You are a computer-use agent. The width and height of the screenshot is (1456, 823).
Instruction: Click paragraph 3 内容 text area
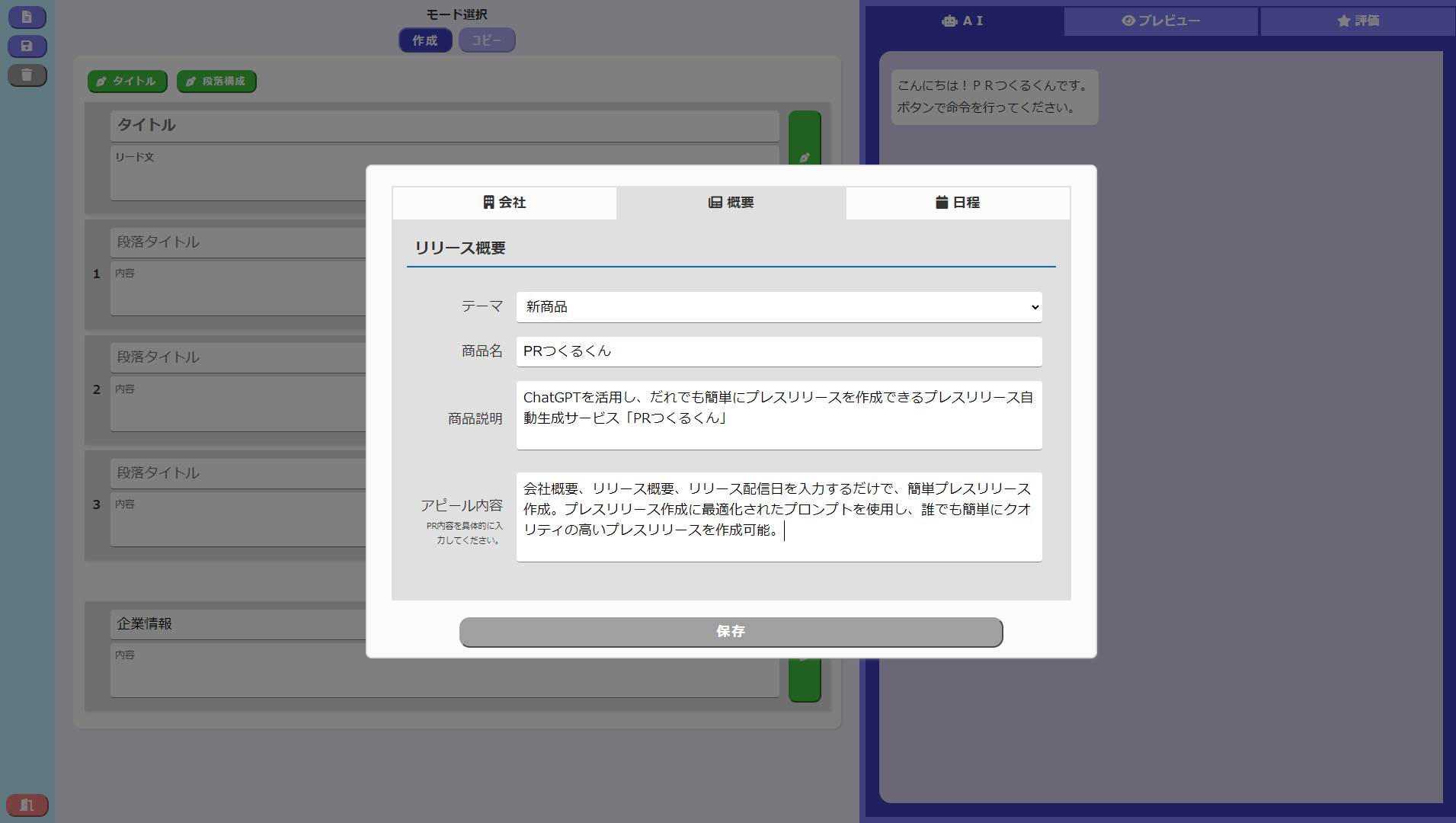[x=239, y=519]
